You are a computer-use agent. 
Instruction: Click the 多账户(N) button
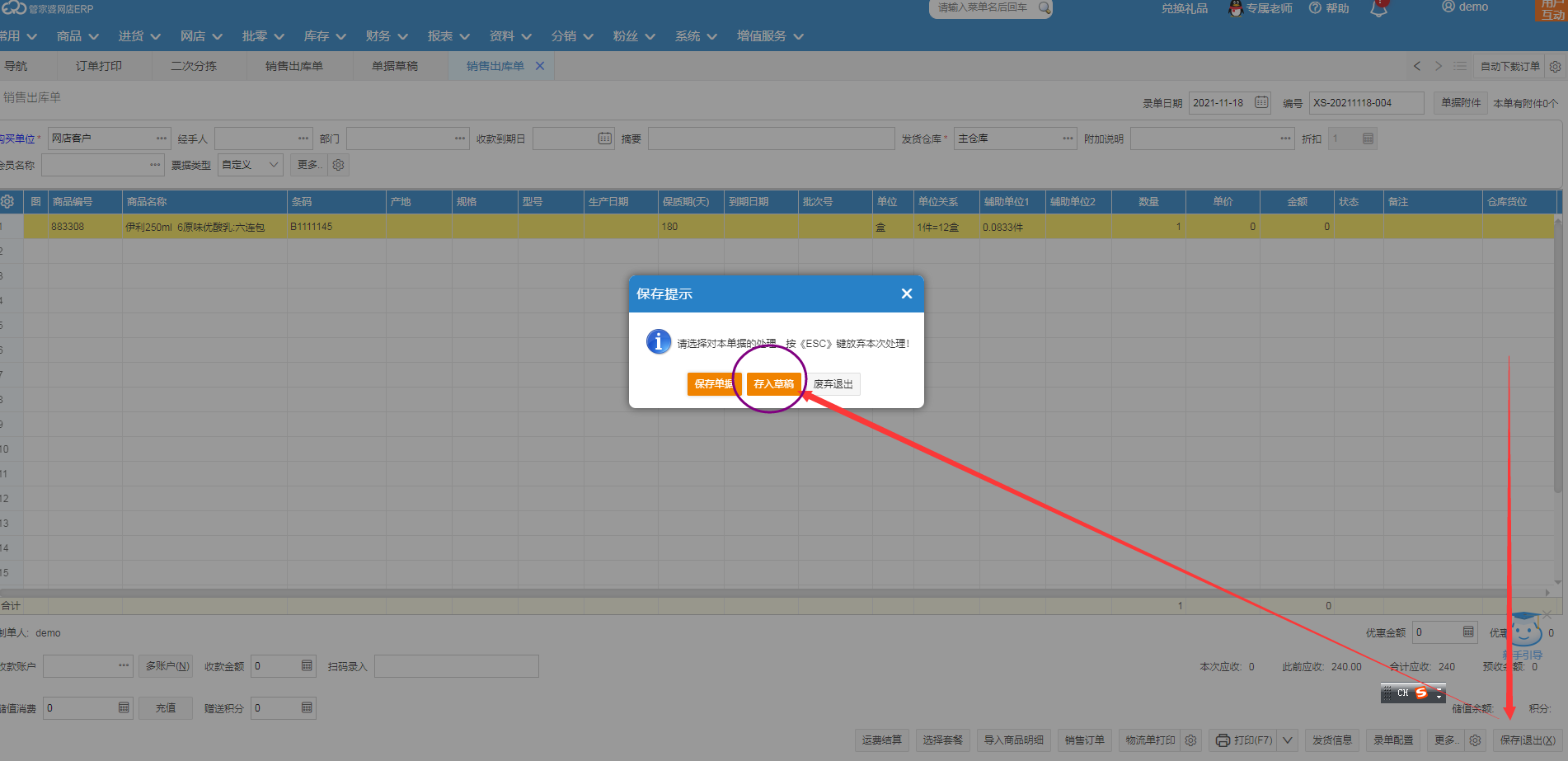167,666
